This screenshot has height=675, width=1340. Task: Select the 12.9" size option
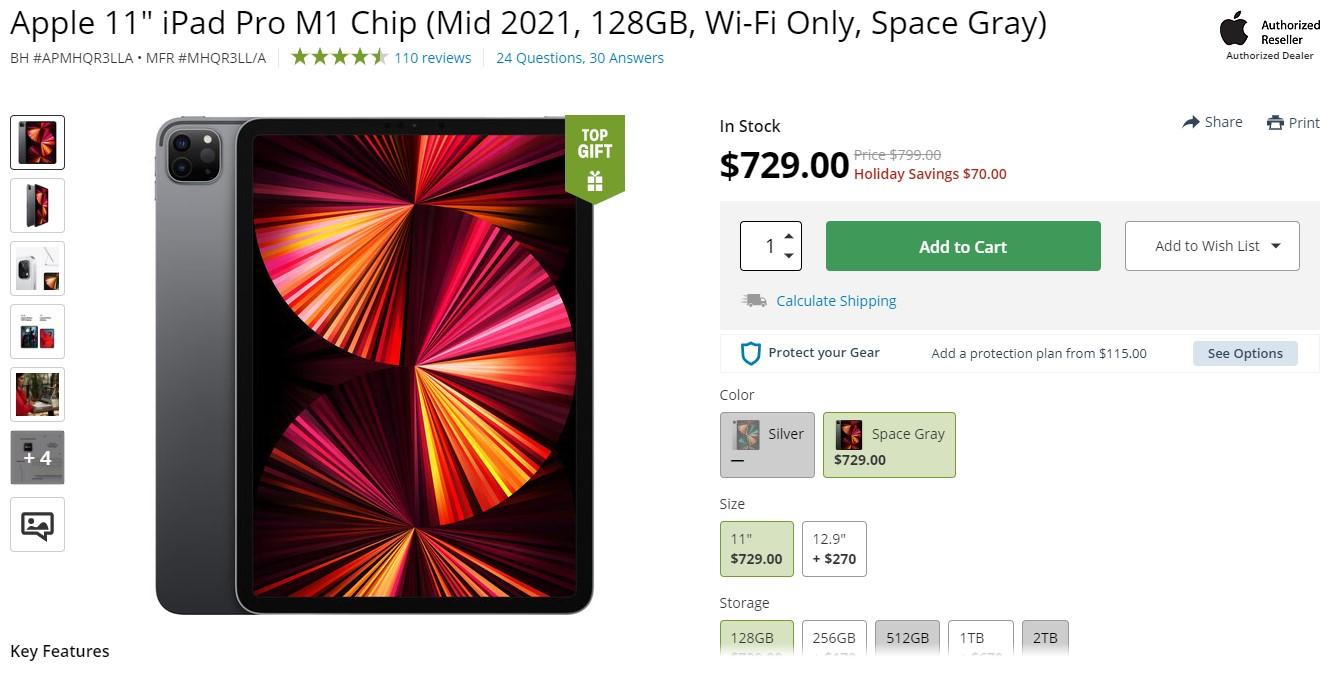point(834,548)
